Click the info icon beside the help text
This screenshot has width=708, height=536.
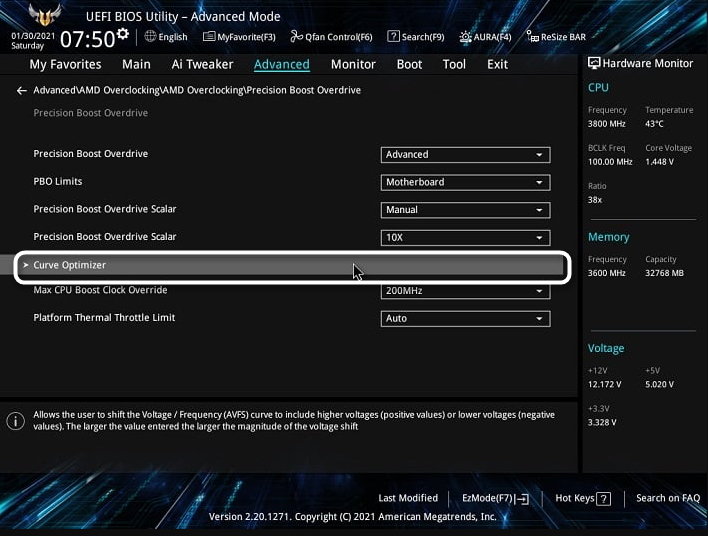point(15,421)
